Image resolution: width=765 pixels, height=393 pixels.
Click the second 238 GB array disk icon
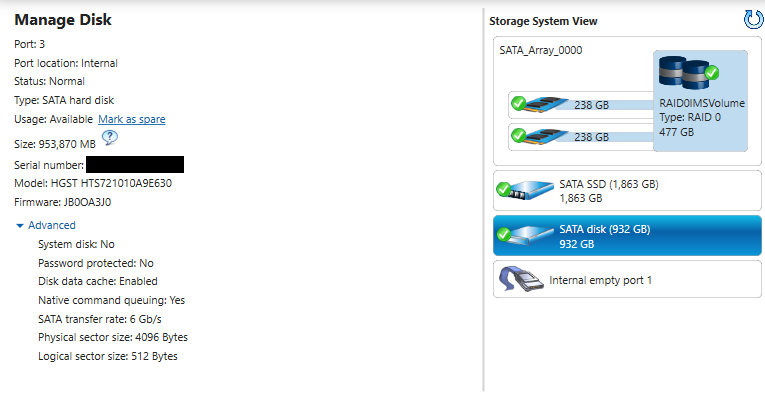[x=539, y=137]
